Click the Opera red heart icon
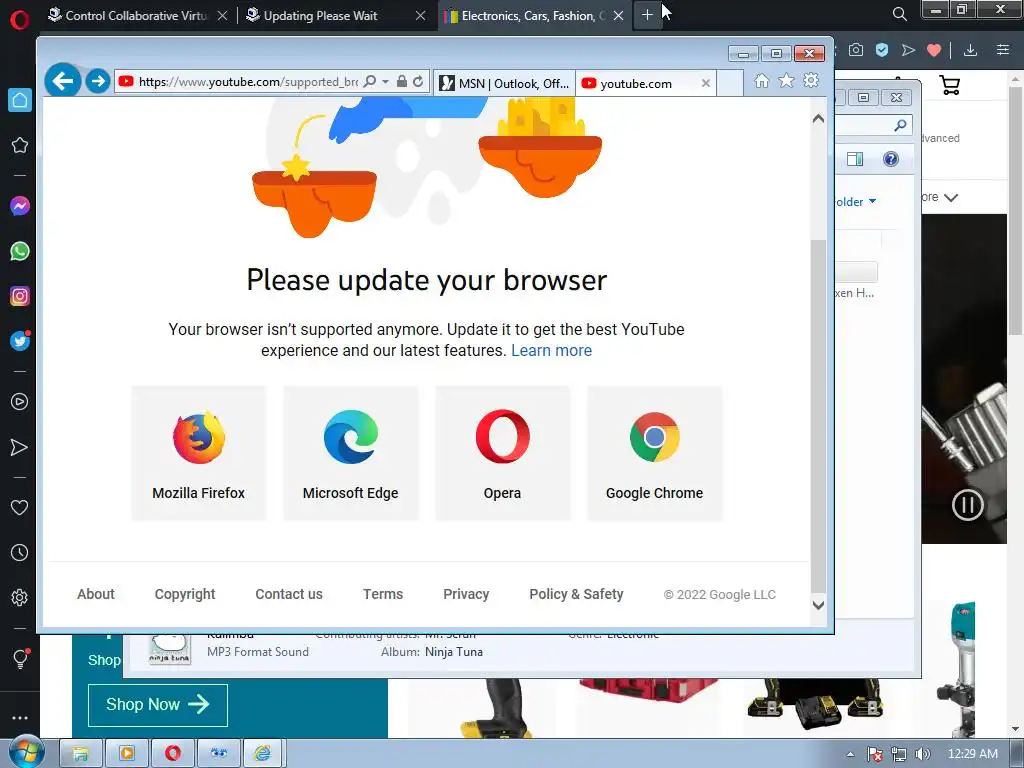This screenshot has height=768, width=1024. click(934, 50)
